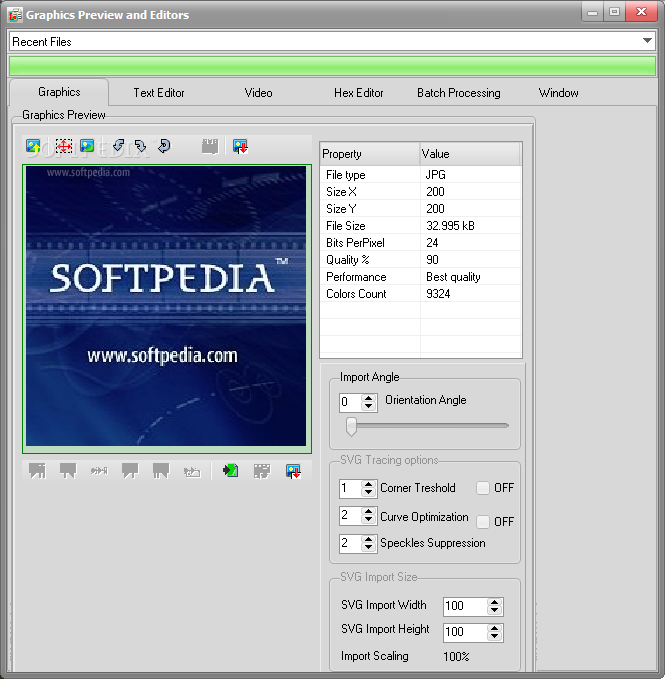The image size is (665, 679).
Task: Select the Graphics tab
Action: tap(59, 92)
